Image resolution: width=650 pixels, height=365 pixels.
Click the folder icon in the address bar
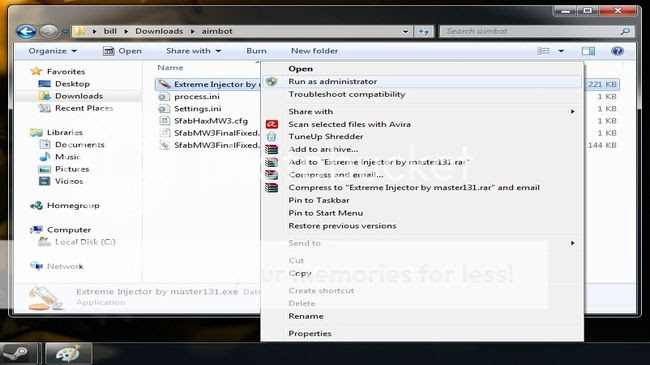point(80,31)
